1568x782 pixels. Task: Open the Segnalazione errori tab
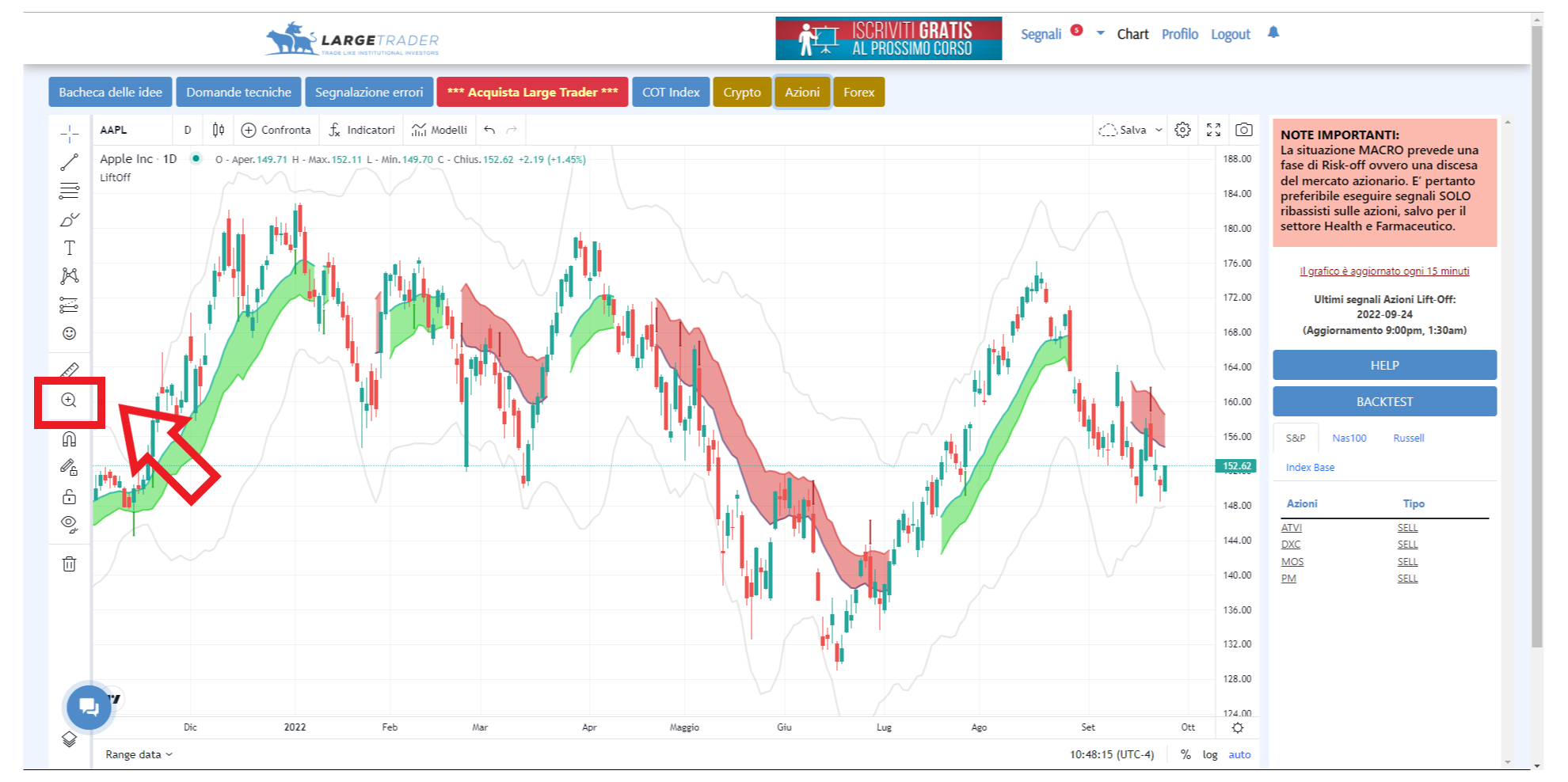click(369, 92)
